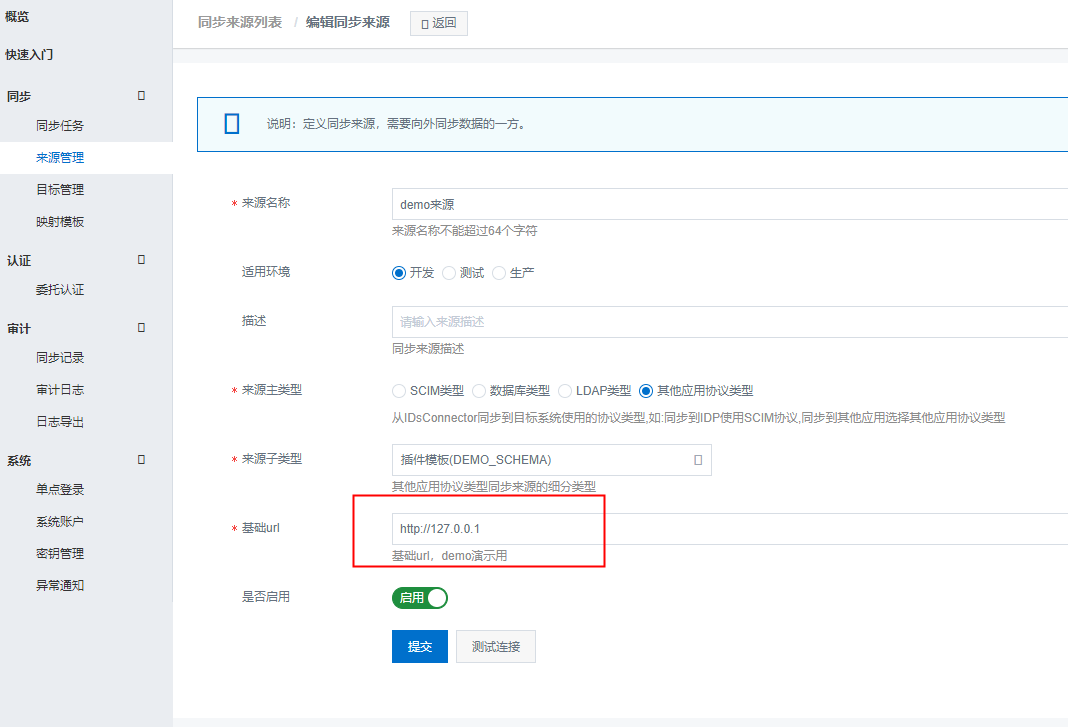Open 同步任务 in the sidebar
Viewport: 1068px width, 727px height.
[60, 126]
